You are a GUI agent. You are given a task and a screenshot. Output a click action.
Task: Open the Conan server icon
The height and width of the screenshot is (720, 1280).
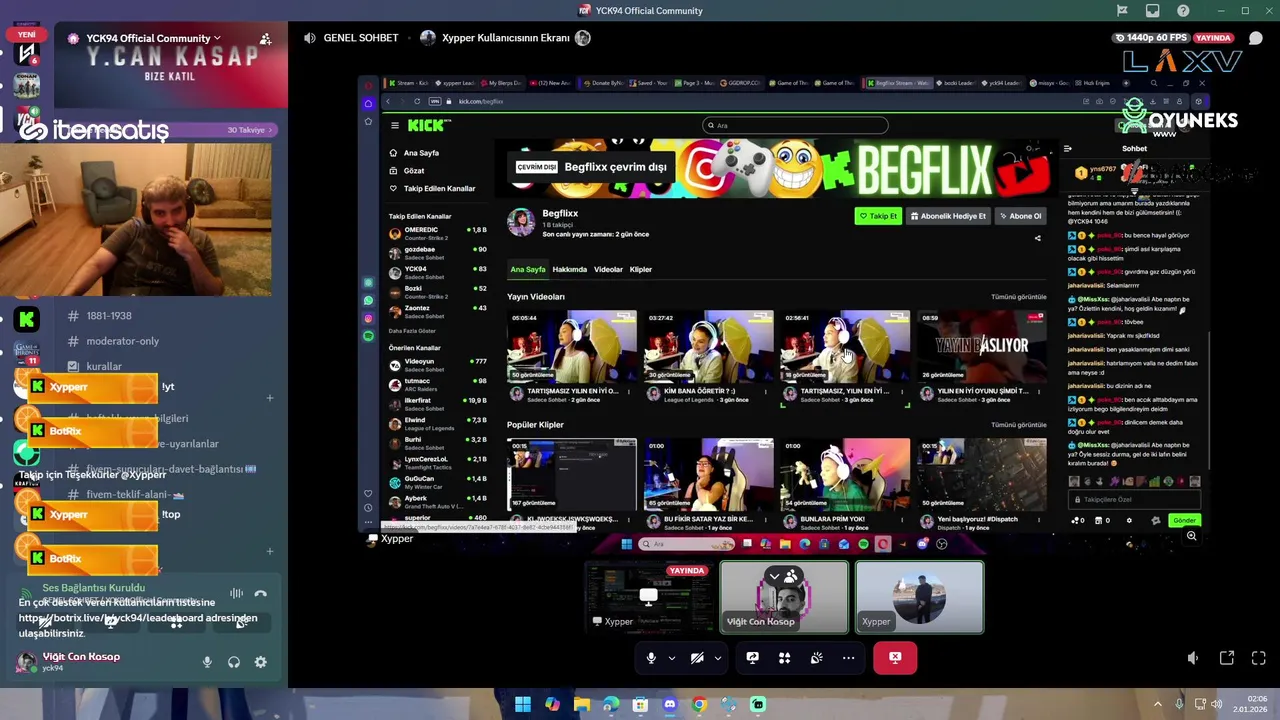27,84
